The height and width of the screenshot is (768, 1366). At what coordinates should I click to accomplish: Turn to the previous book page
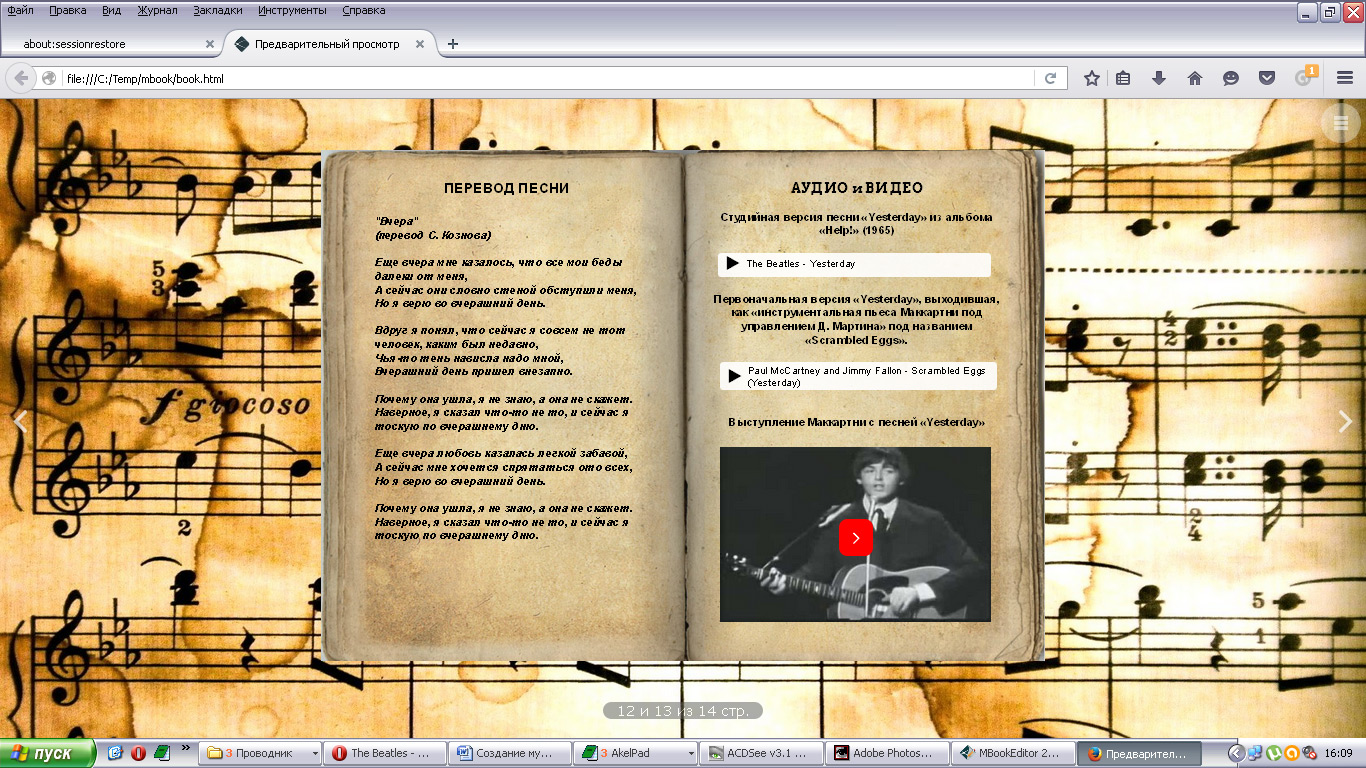click(x=20, y=421)
